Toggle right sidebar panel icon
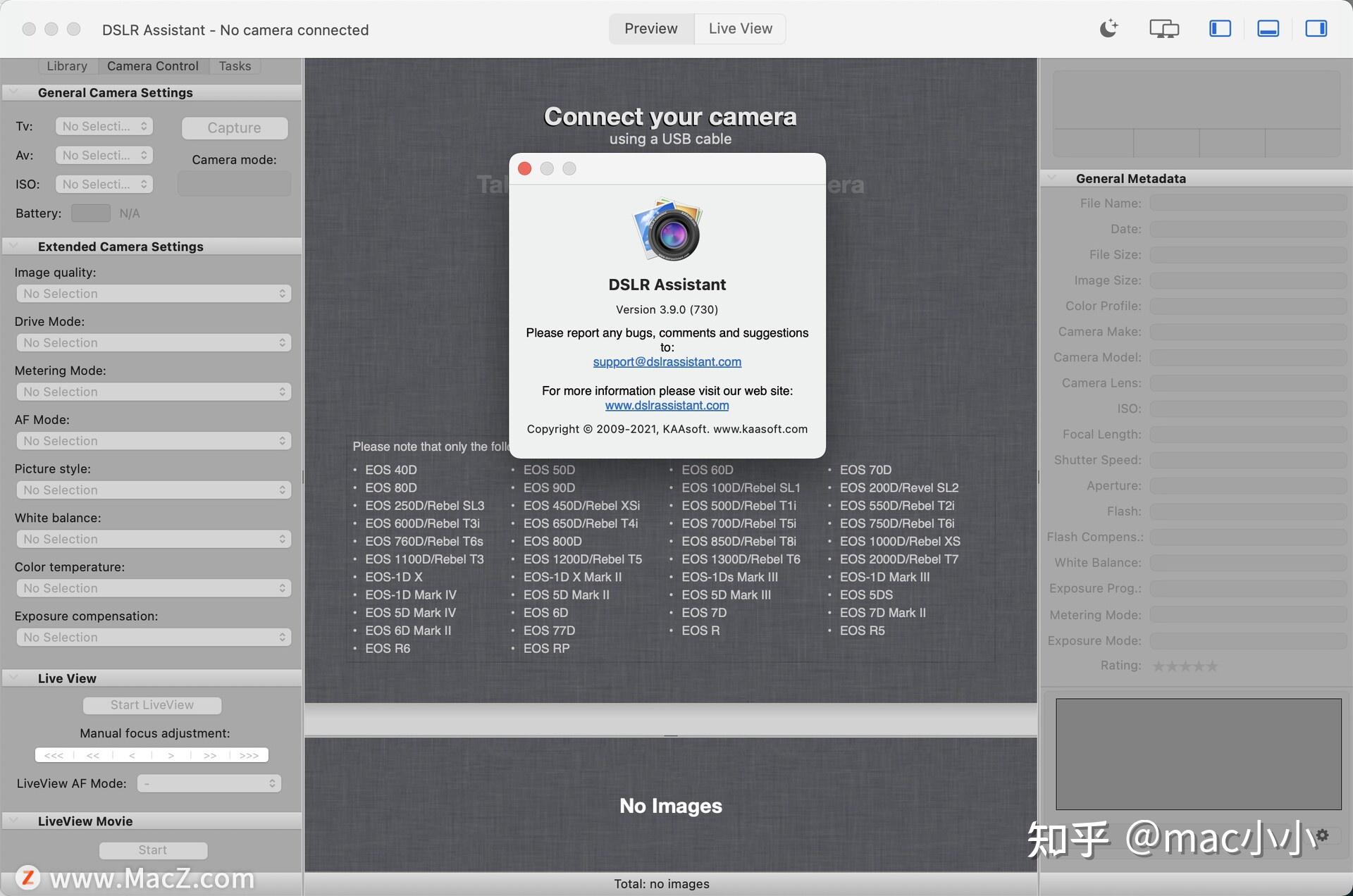1353x896 pixels. [x=1316, y=29]
